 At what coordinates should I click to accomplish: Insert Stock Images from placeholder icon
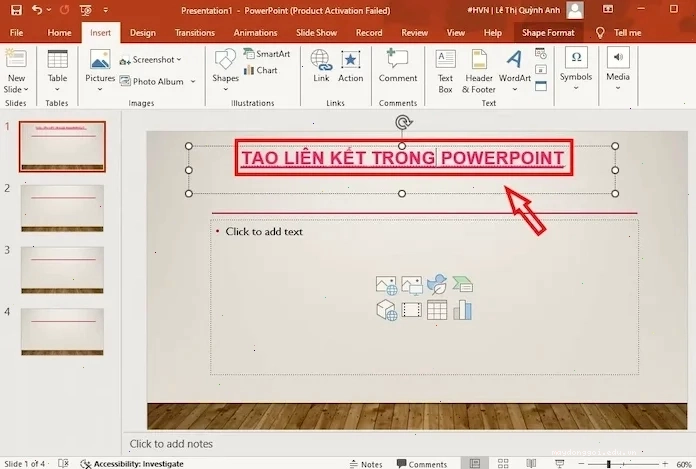click(x=386, y=285)
